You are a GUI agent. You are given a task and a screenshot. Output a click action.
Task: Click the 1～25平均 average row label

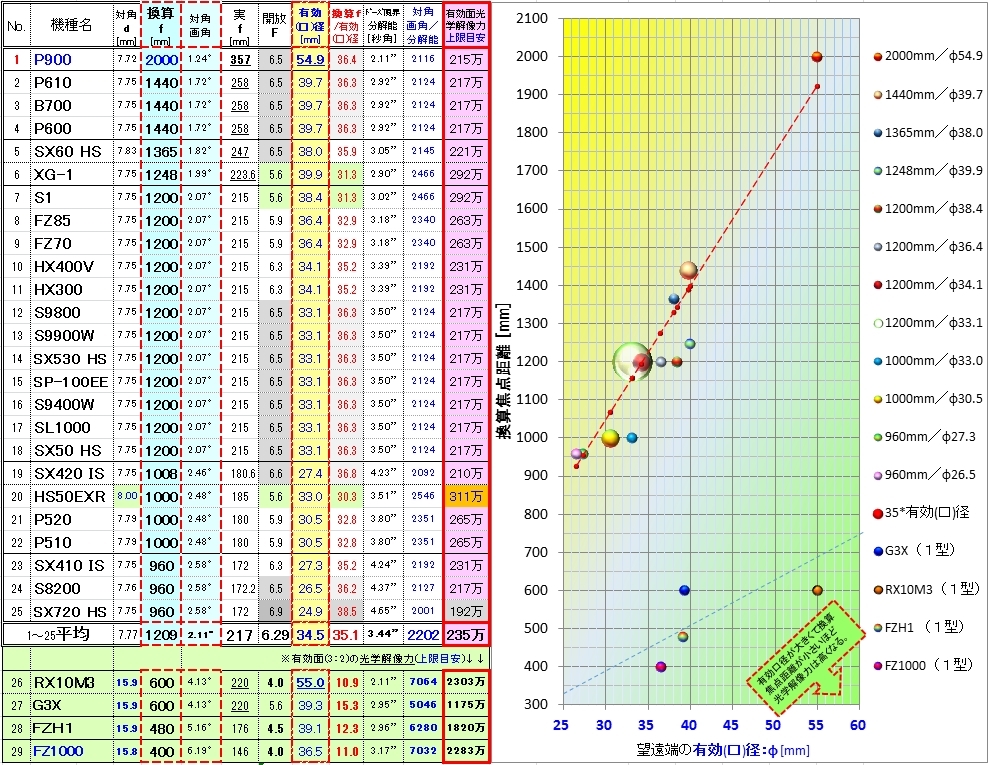58,634
